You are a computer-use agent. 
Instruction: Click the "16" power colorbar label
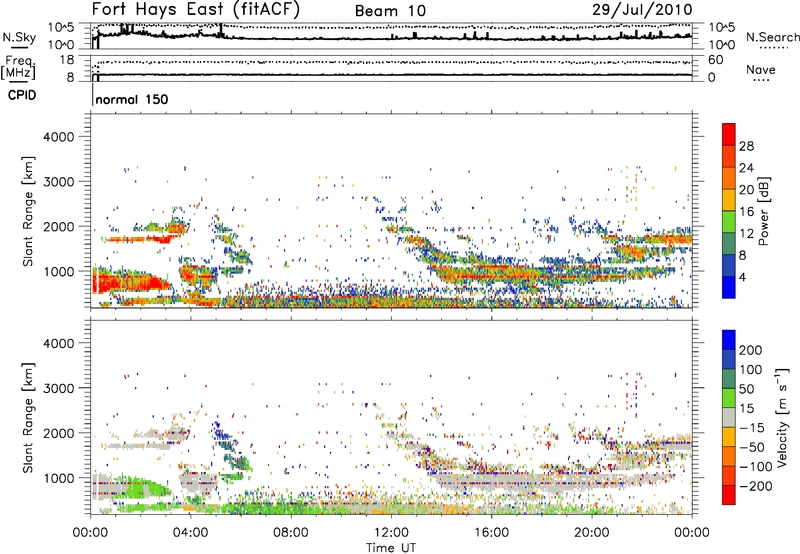tap(746, 212)
